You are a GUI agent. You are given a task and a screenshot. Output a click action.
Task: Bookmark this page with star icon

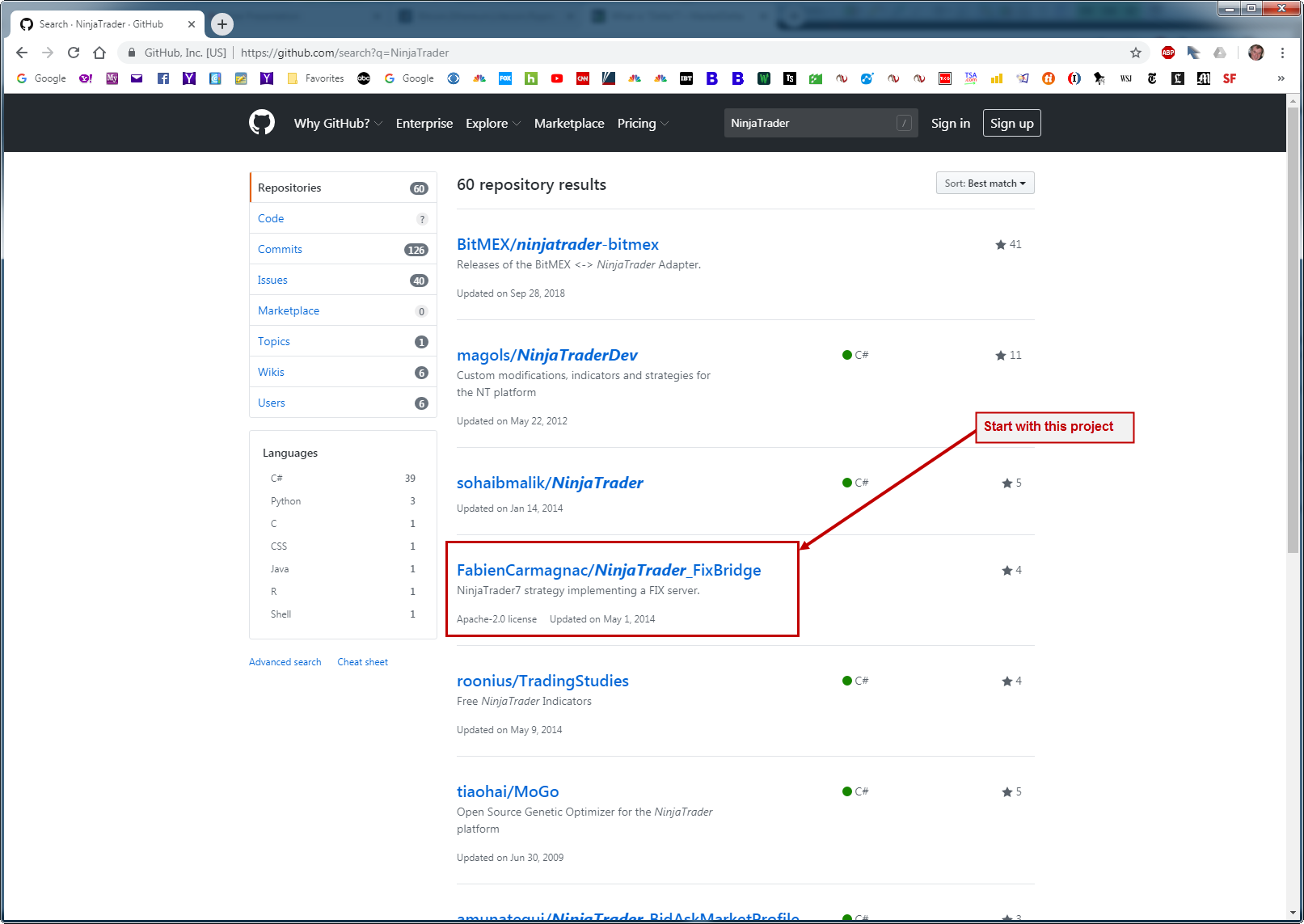(x=1135, y=53)
